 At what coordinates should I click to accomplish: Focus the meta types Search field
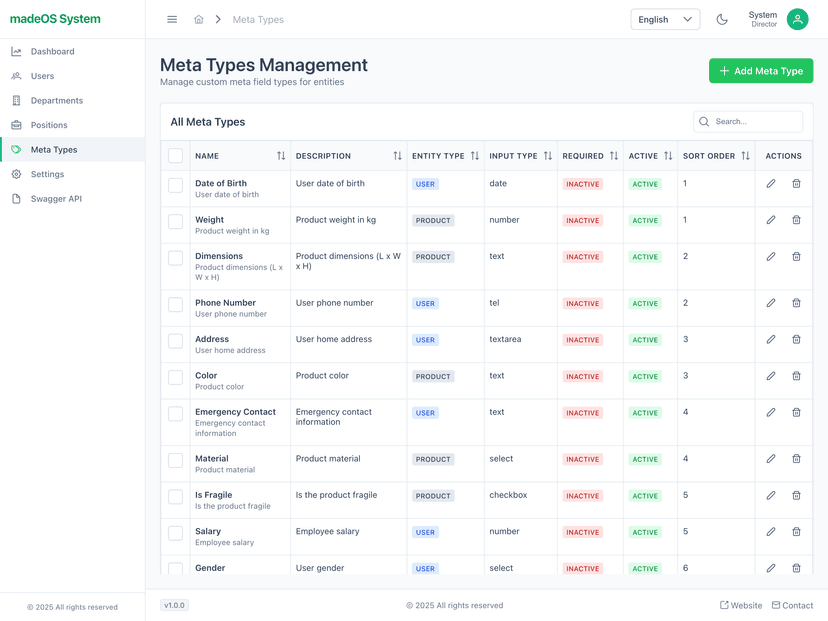[748, 121]
